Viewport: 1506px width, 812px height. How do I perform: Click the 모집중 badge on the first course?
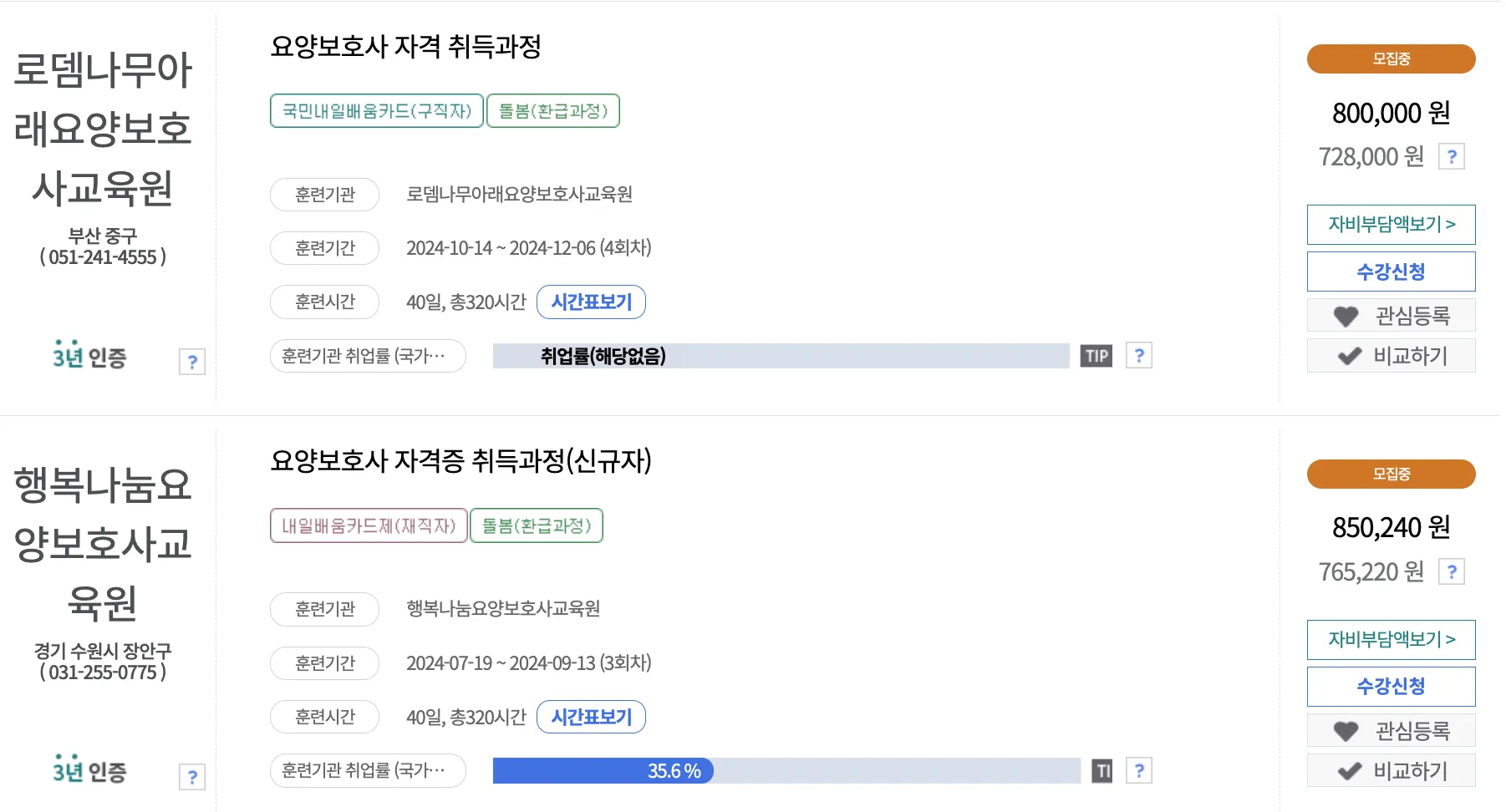[x=1391, y=58]
